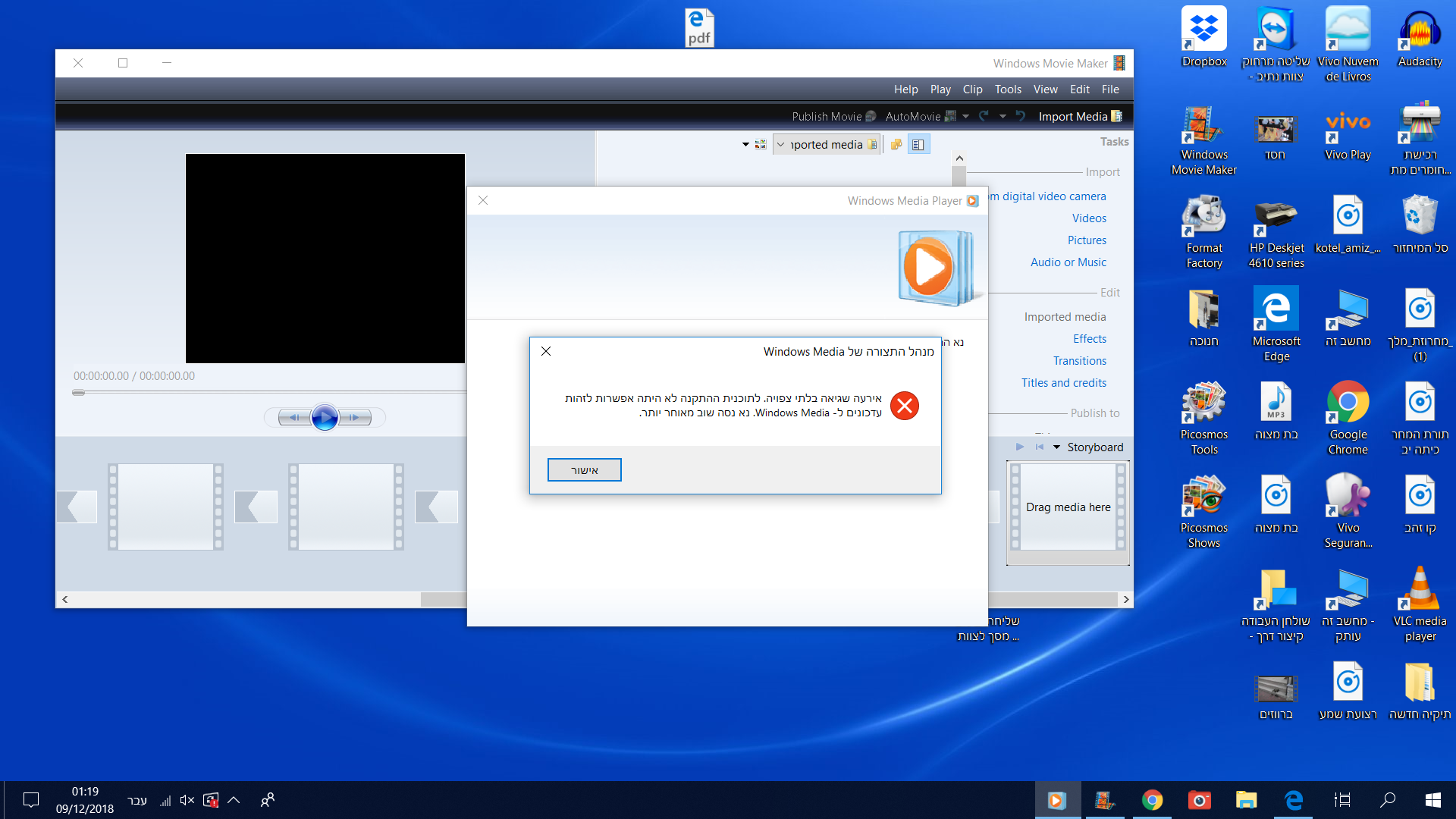Open the Edit menu in Movie Maker

(x=1080, y=89)
